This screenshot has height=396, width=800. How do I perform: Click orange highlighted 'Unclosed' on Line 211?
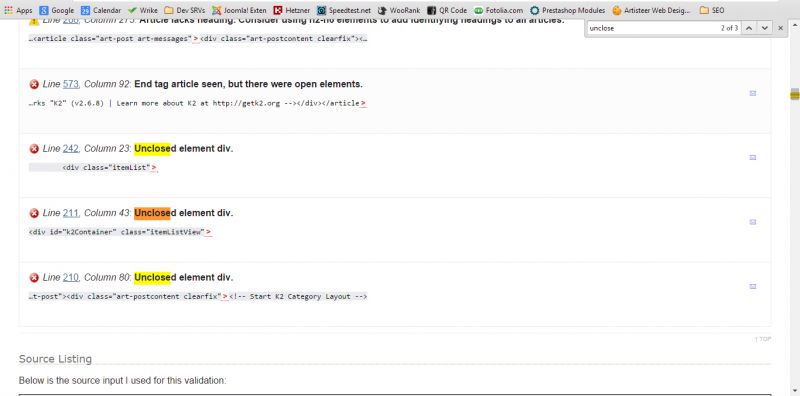pos(152,213)
